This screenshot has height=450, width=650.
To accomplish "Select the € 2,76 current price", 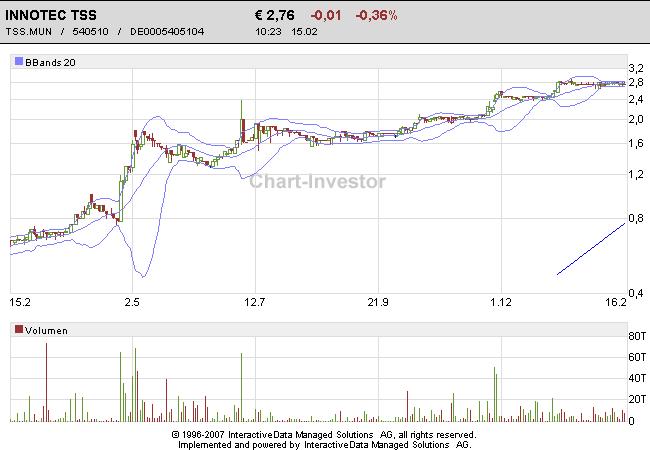I will 276,16.
